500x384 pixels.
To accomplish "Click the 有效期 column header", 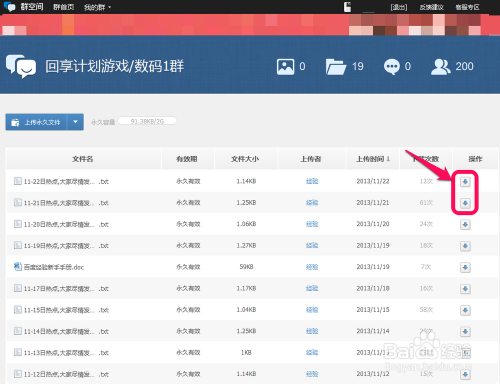I will coord(187,159).
